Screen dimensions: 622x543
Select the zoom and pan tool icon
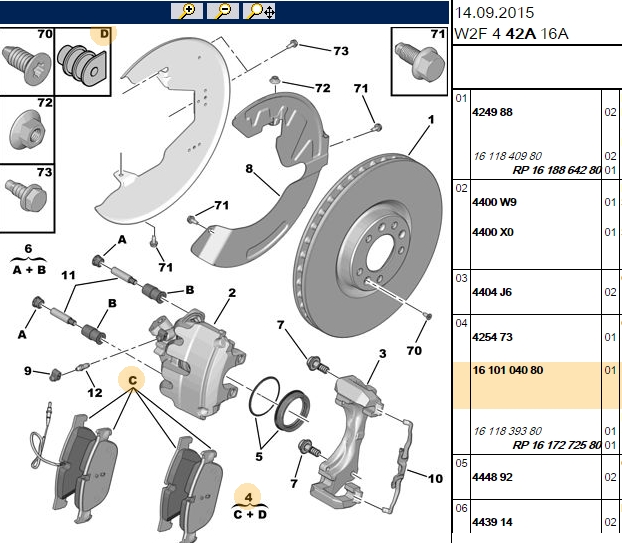pyautogui.click(x=259, y=11)
